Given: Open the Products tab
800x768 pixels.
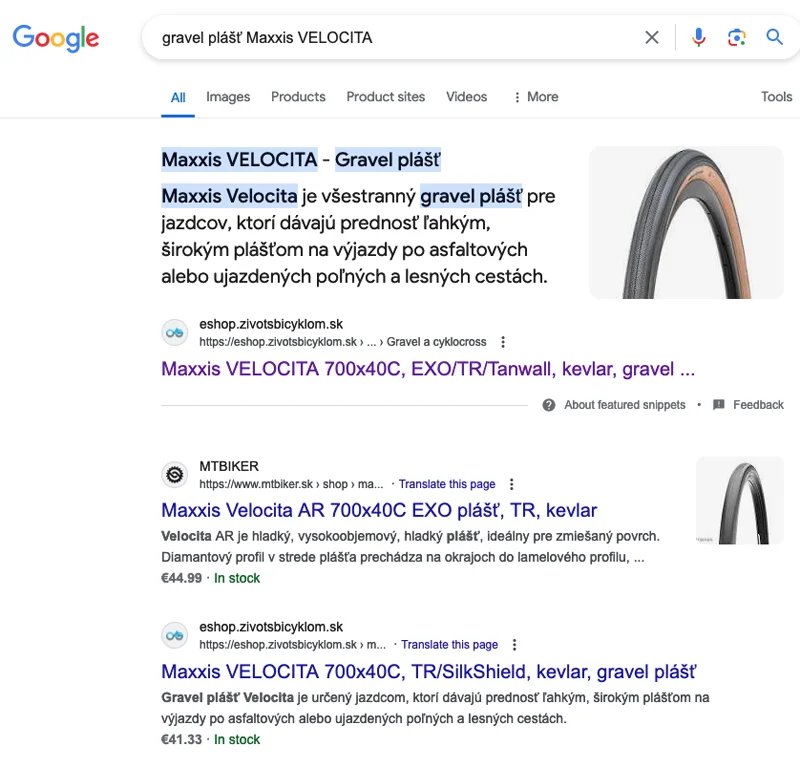Looking at the screenshot, I should (298, 97).
